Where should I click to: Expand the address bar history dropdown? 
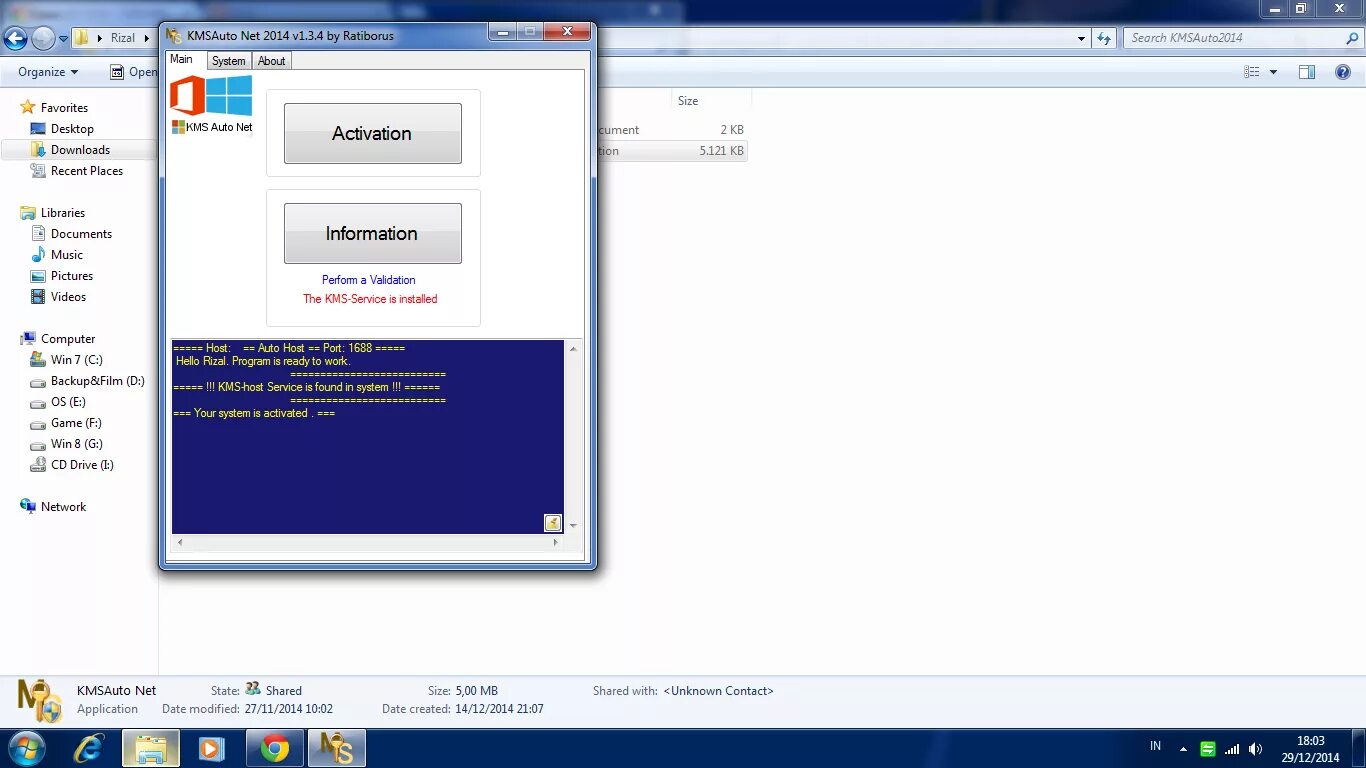1082,39
